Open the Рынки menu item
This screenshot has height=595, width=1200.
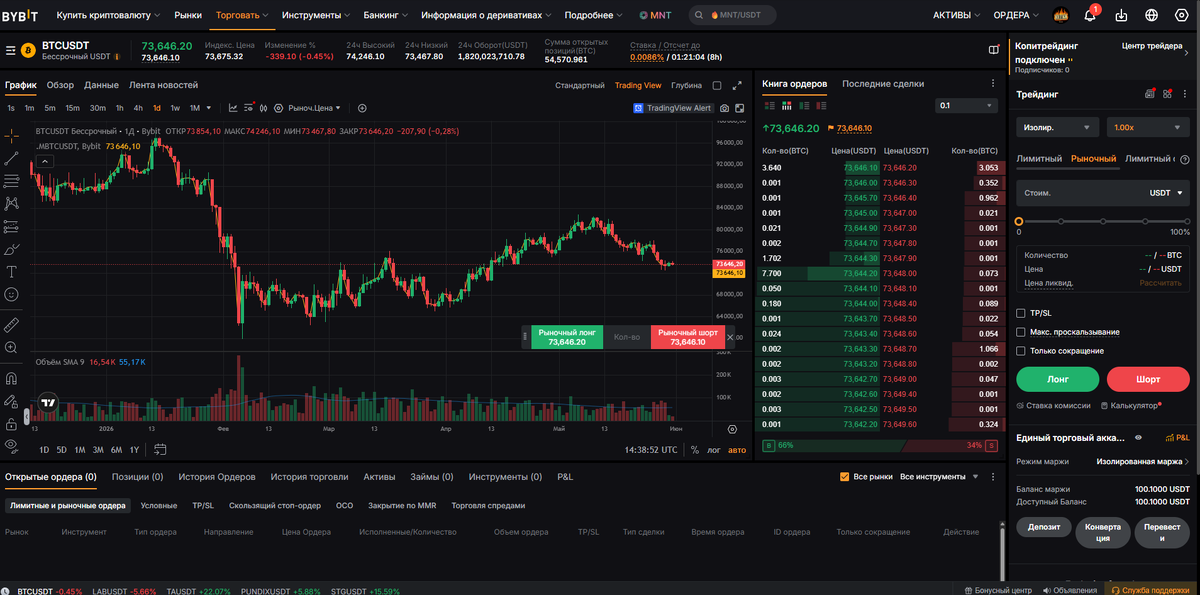[187, 15]
